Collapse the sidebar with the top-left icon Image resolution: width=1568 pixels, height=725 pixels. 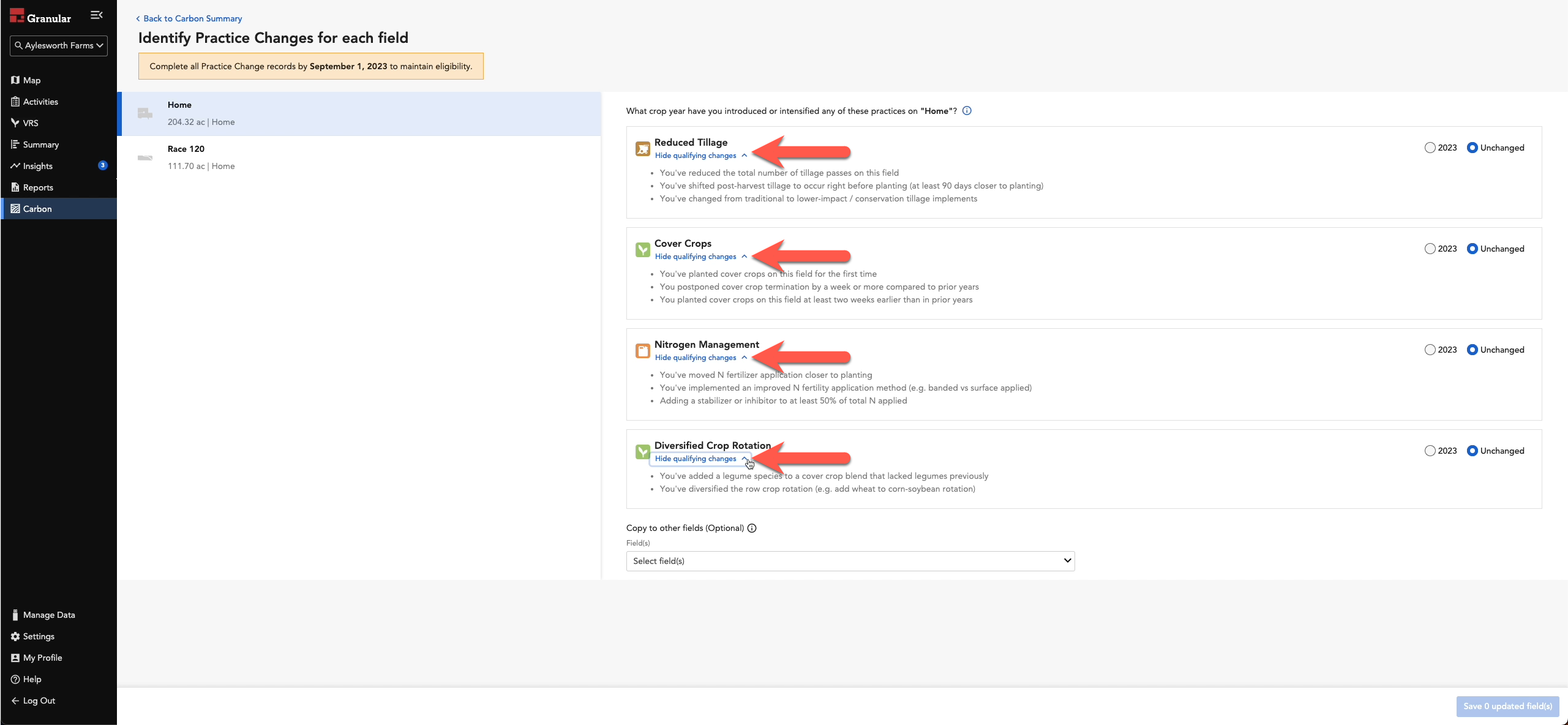pyautogui.click(x=96, y=15)
